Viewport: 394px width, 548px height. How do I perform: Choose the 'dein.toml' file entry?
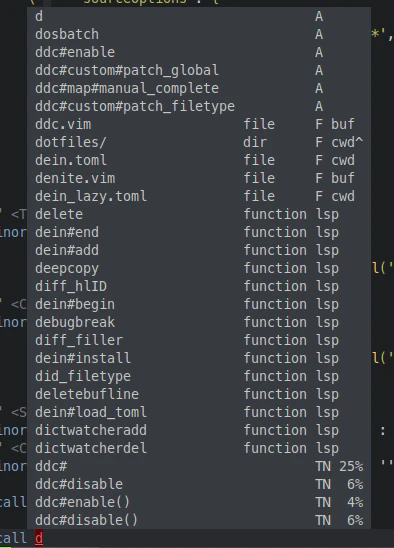[199, 160]
